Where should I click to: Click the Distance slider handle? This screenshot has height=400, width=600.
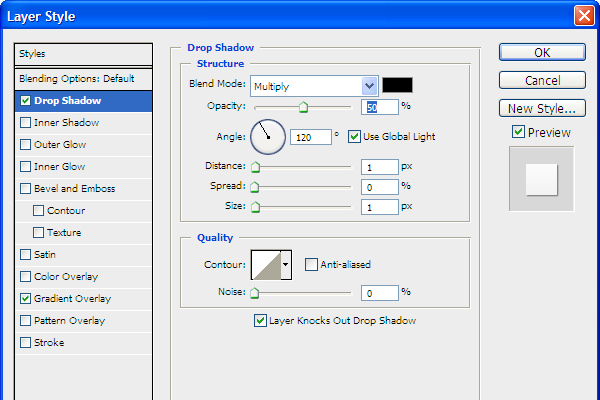[255, 167]
